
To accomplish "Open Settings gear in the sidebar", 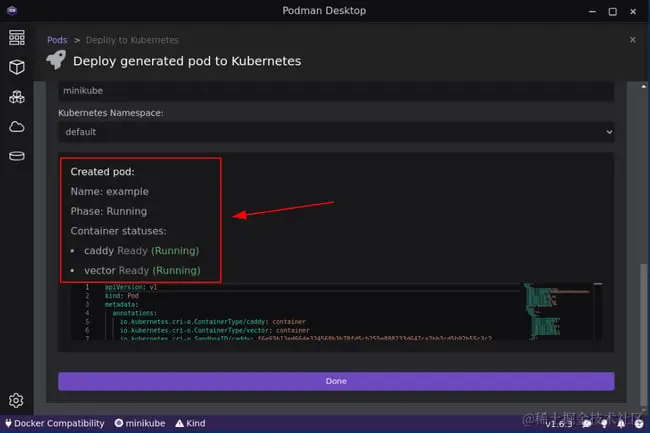I will (16, 400).
